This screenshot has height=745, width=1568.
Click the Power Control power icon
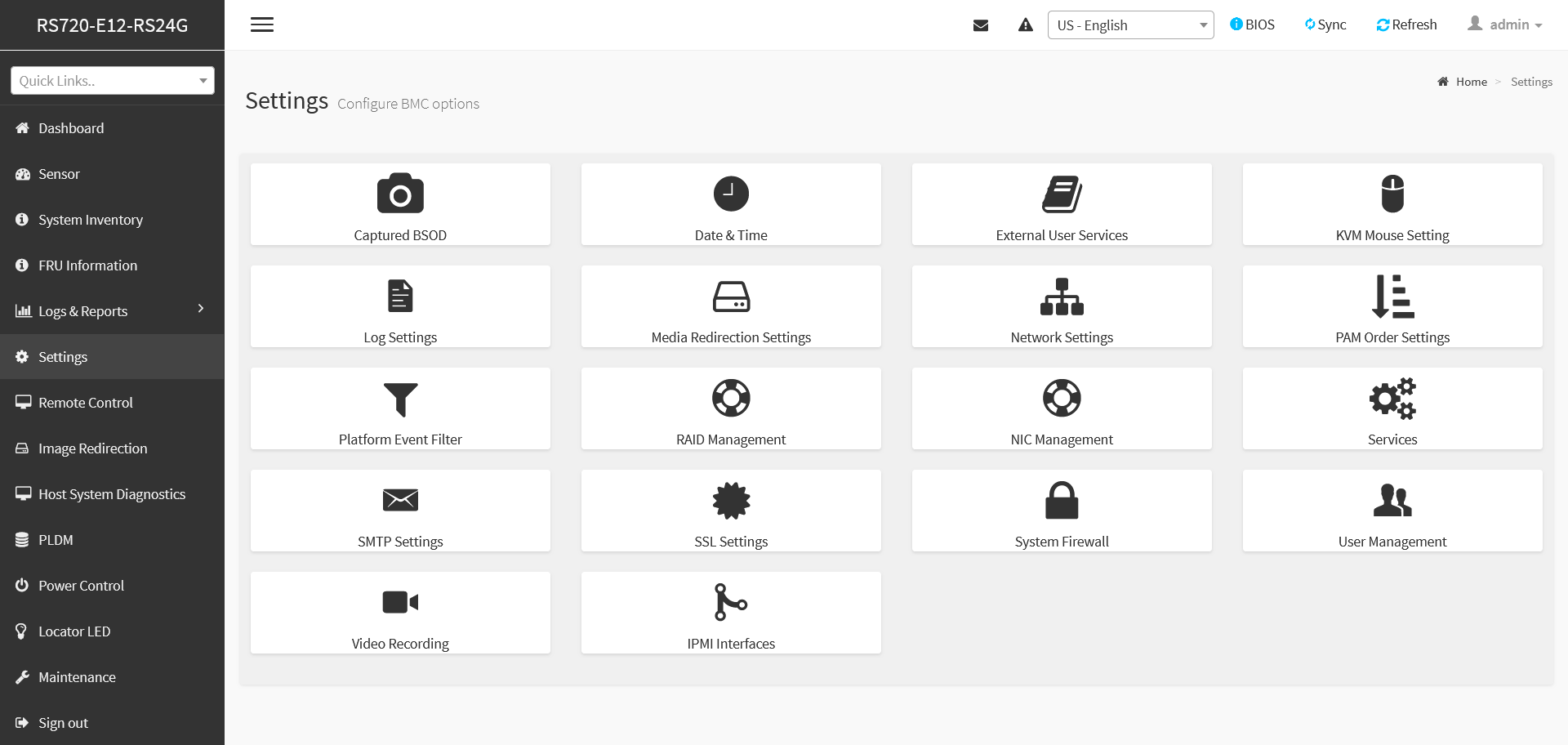pyautogui.click(x=22, y=586)
